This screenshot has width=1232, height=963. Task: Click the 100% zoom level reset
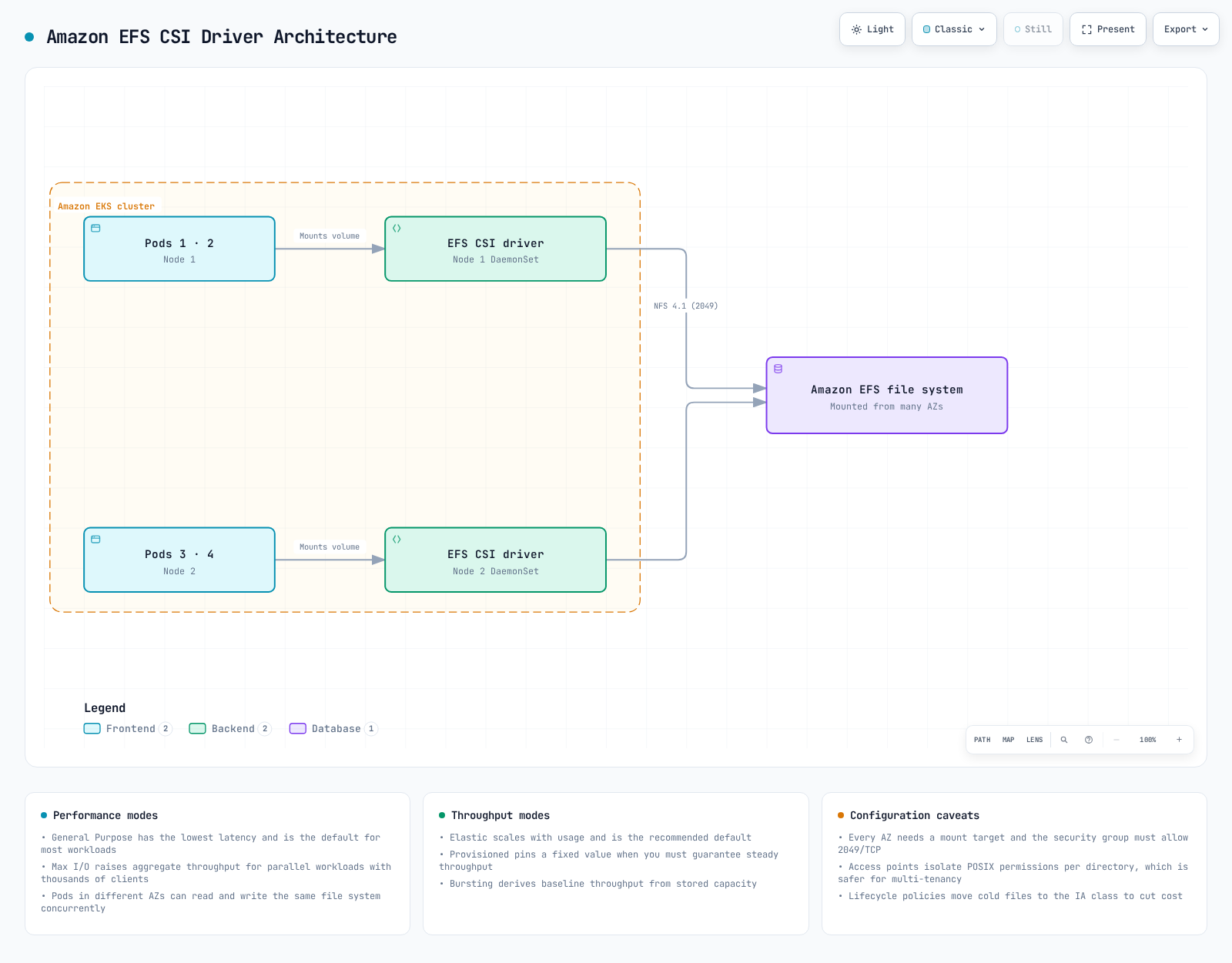pyautogui.click(x=1147, y=740)
